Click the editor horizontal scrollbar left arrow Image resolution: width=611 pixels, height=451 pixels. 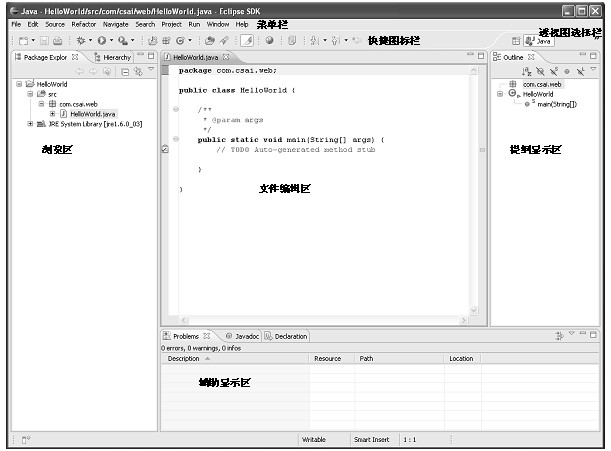point(184,320)
